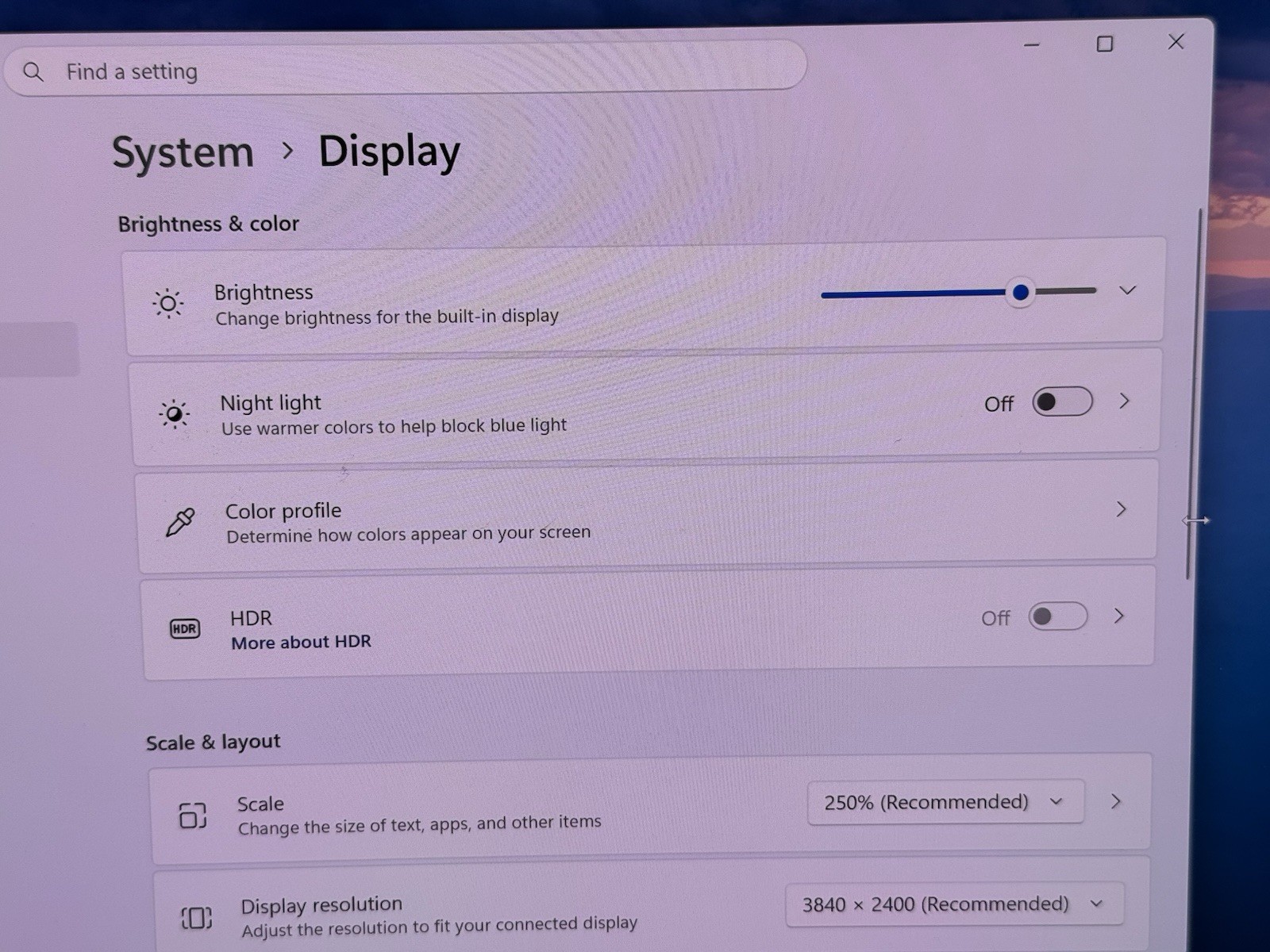Minimize the Settings window
Screen dimensions: 1270x952
1032,45
